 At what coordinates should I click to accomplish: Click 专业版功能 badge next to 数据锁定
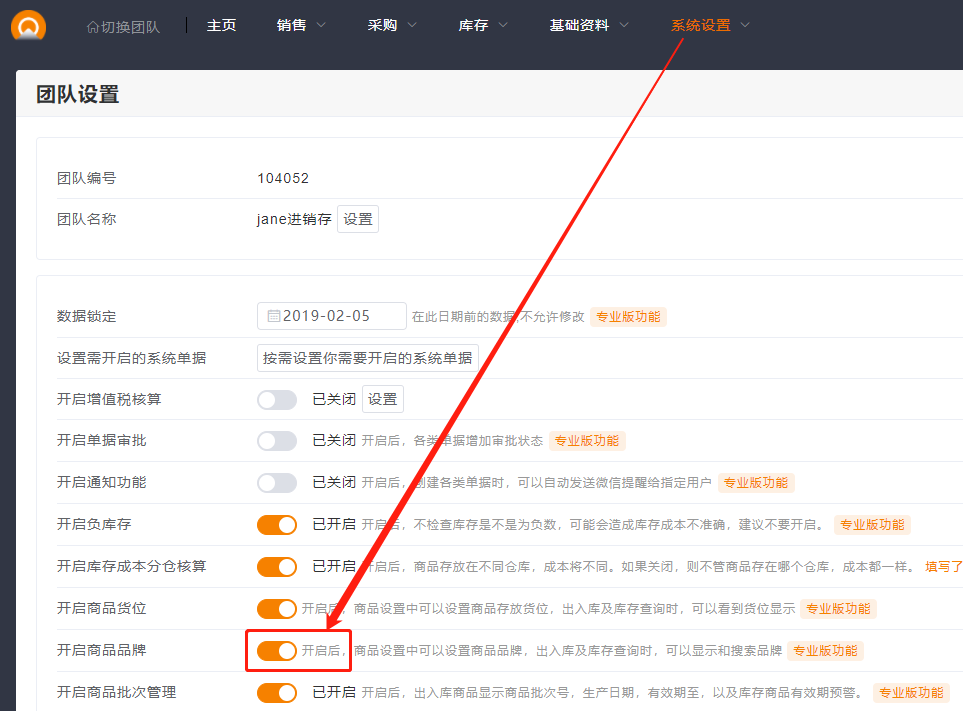click(628, 316)
